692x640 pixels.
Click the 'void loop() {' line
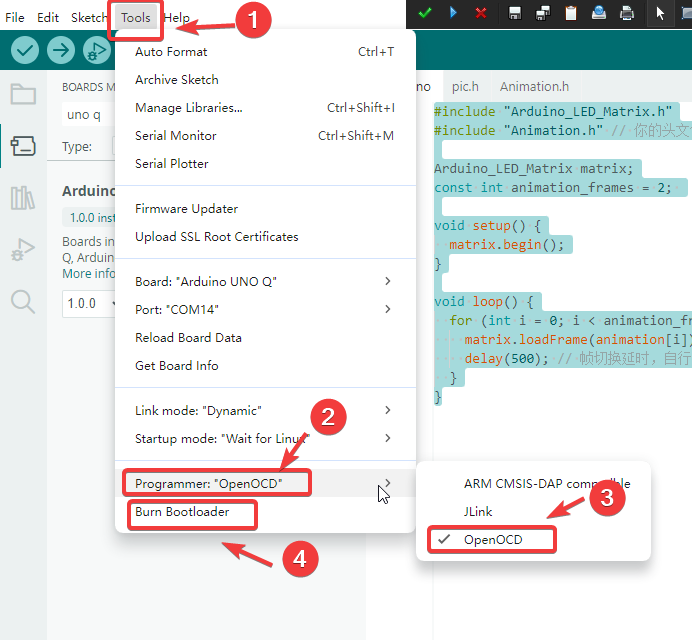pos(484,301)
